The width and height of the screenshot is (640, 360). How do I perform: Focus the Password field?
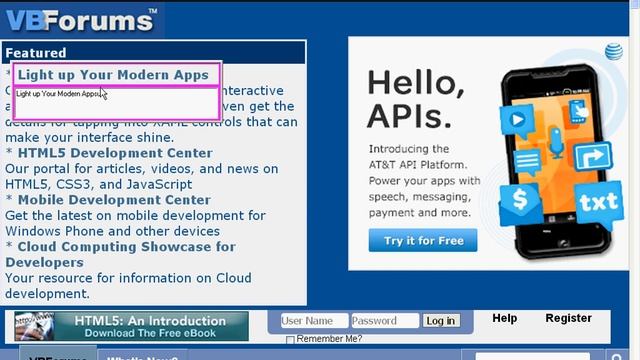tap(385, 320)
